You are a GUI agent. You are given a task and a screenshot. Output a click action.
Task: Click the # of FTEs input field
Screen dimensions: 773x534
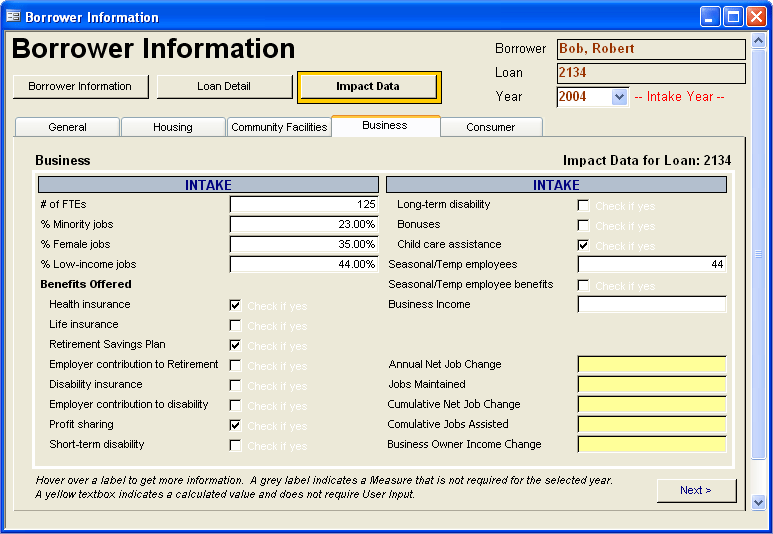(x=304, y=205)
